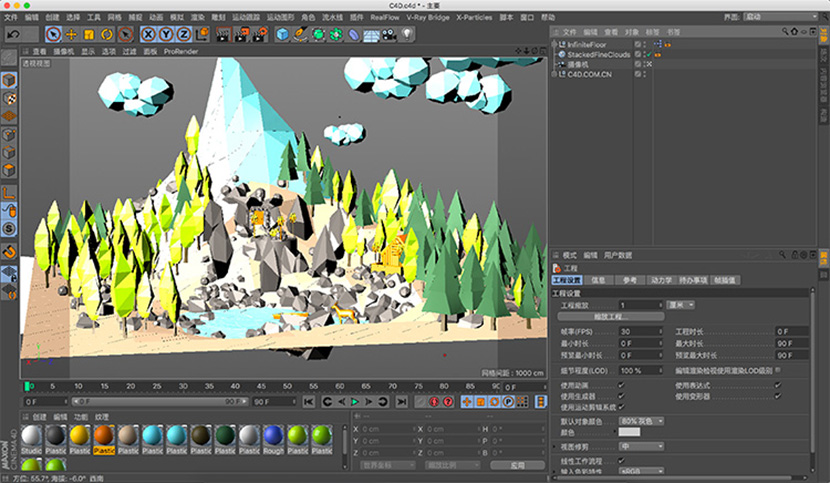This screenshot has width=830, height=483.
Task: Toggle the Y axis lock
Action: [166, 34]
